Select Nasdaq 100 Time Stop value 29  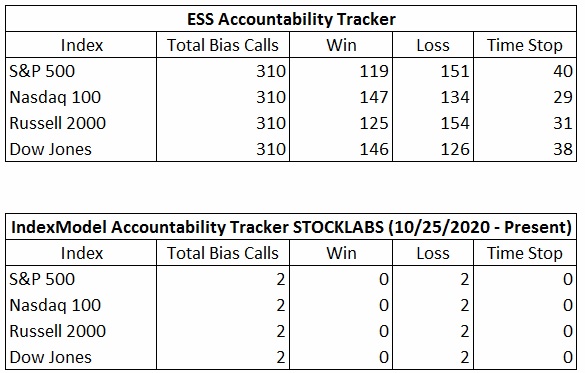[x=563, y=97]
